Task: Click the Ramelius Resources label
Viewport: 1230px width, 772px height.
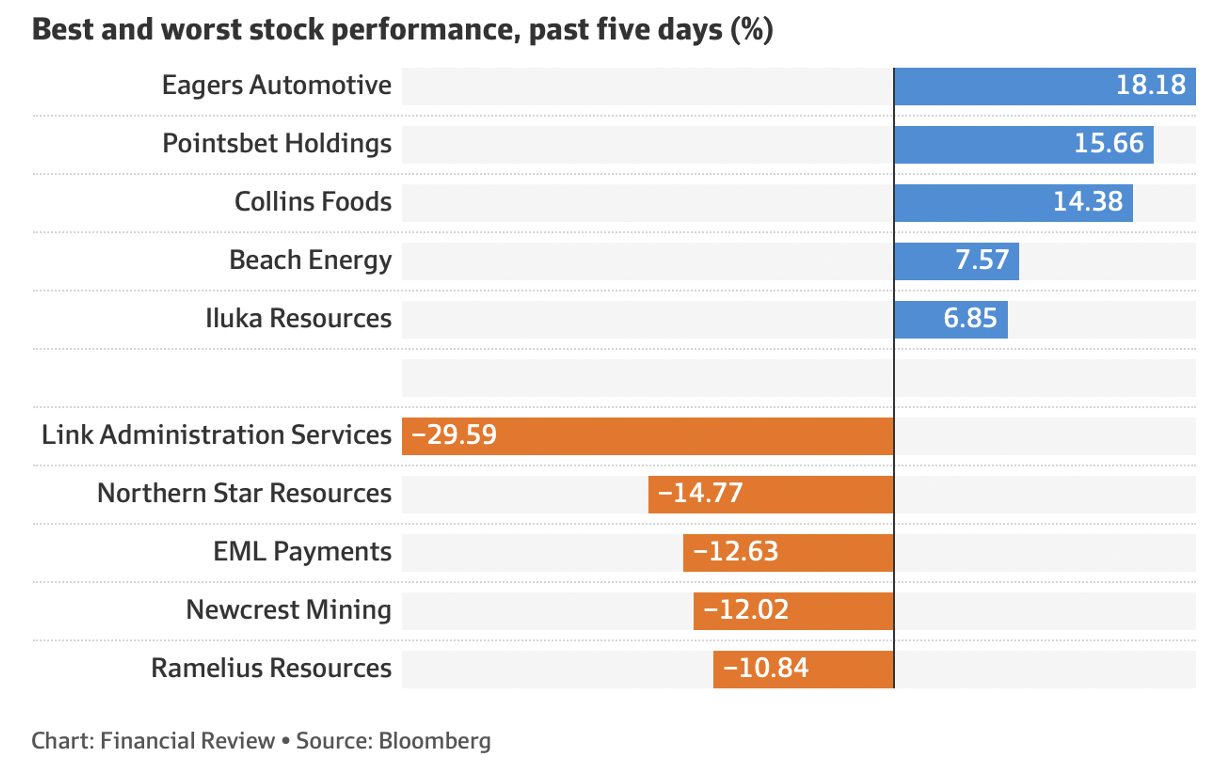Action: [271, 668]
